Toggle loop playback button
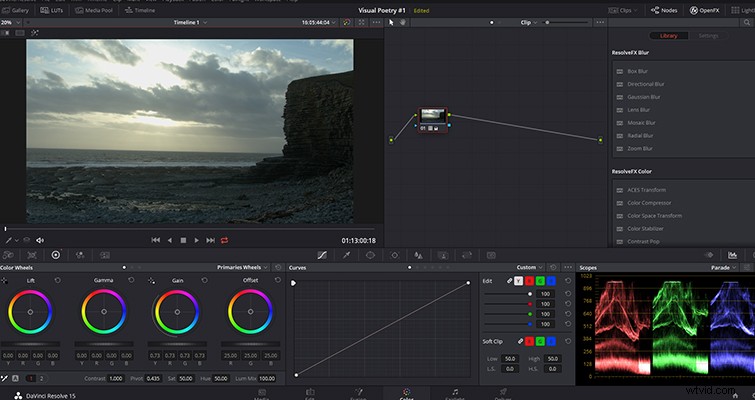 click(x=224, y=240)
